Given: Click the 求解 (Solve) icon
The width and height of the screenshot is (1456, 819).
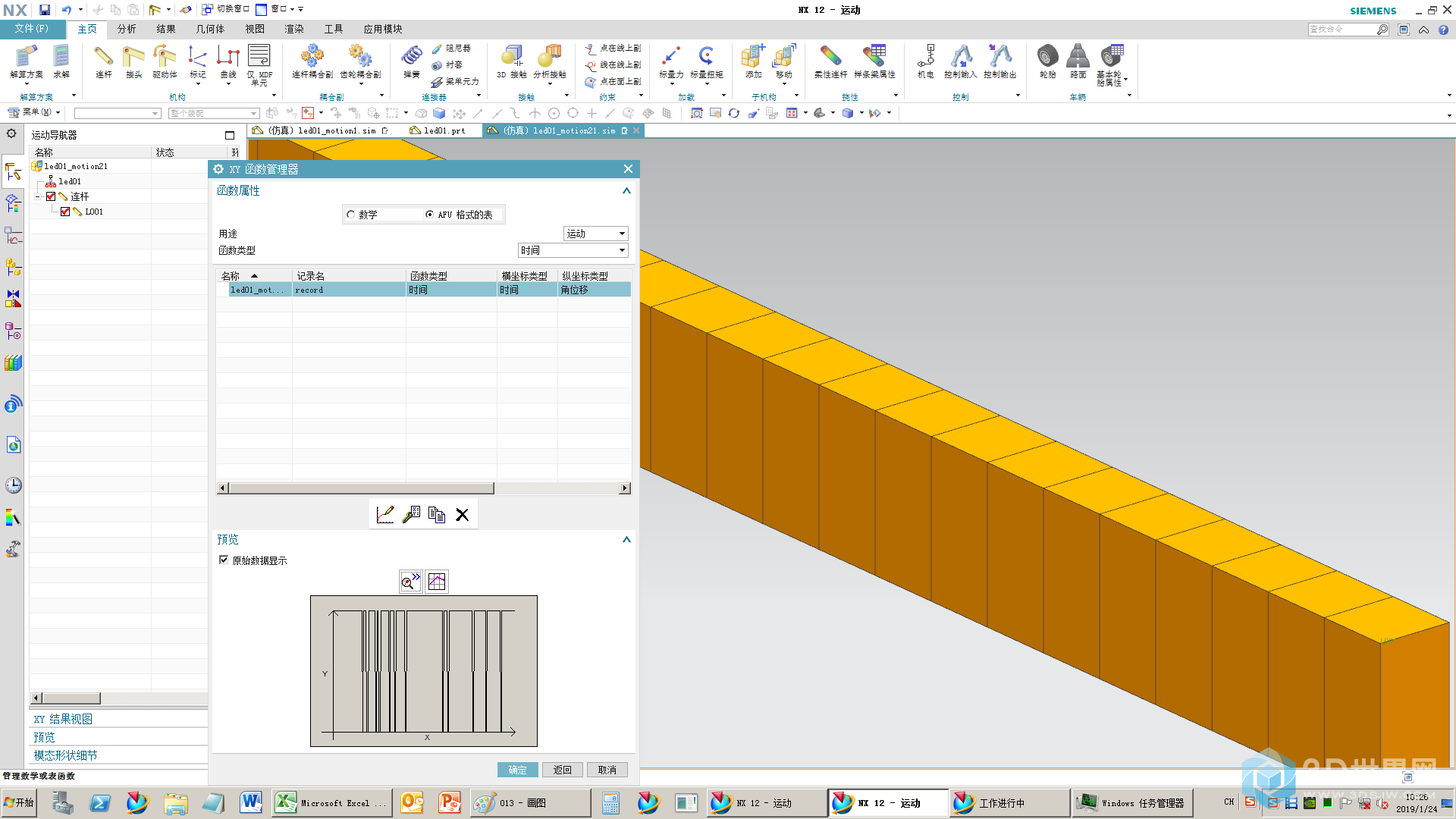Looking at the screenshot, I should click(x=61, y=61).
